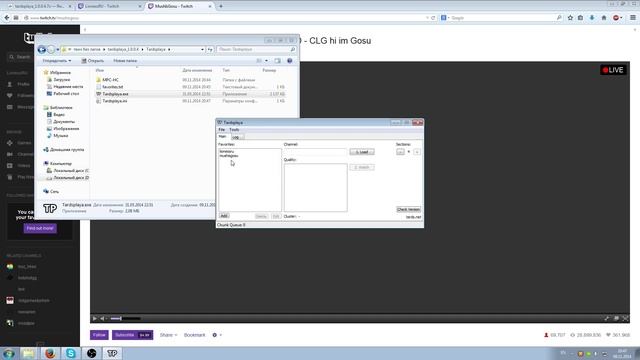Mute the Twitch player volume icon

click(103, 318)
